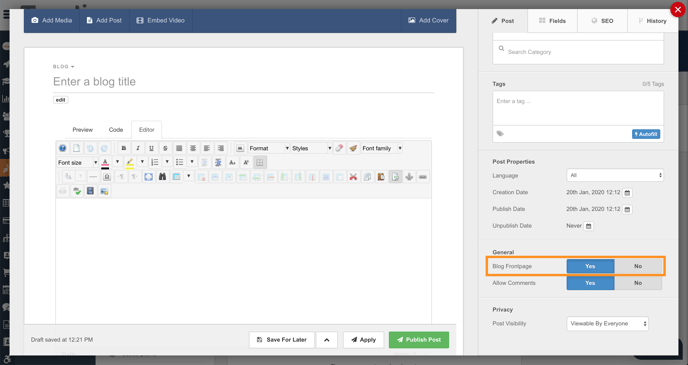Click the insert table icon
Viewport: 688px width, 365px height.
click(x=176, y=177)
